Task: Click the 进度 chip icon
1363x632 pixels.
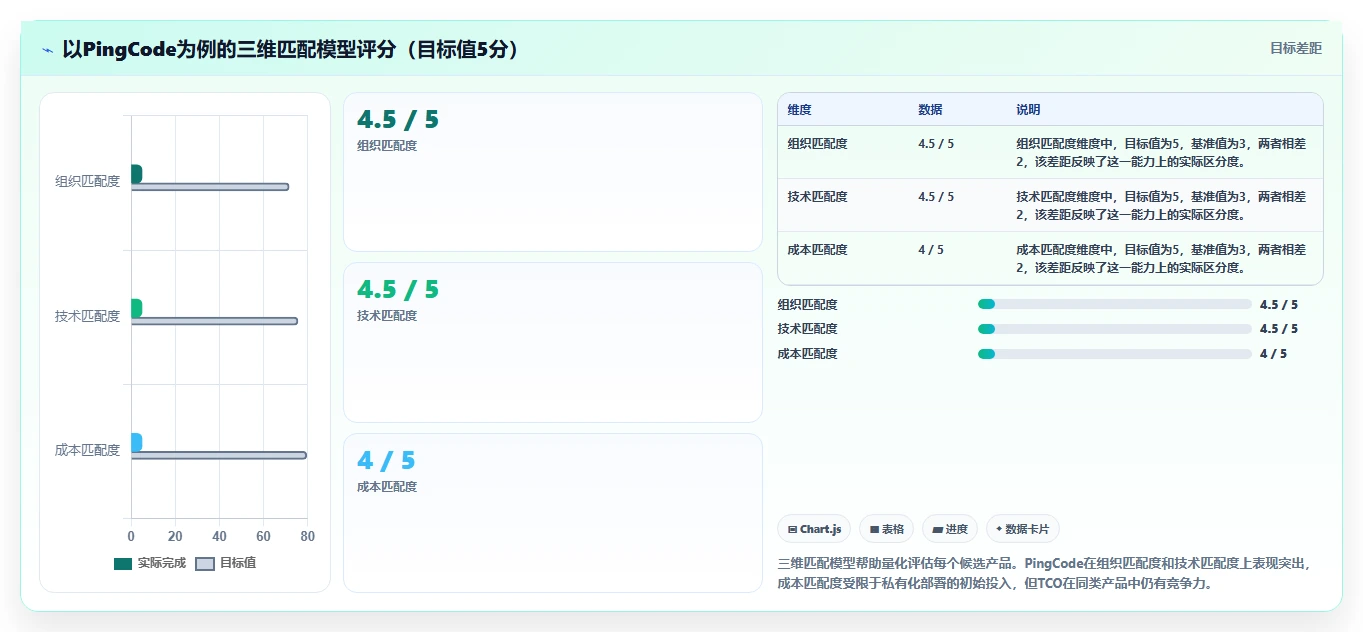Action: [938, 529]
